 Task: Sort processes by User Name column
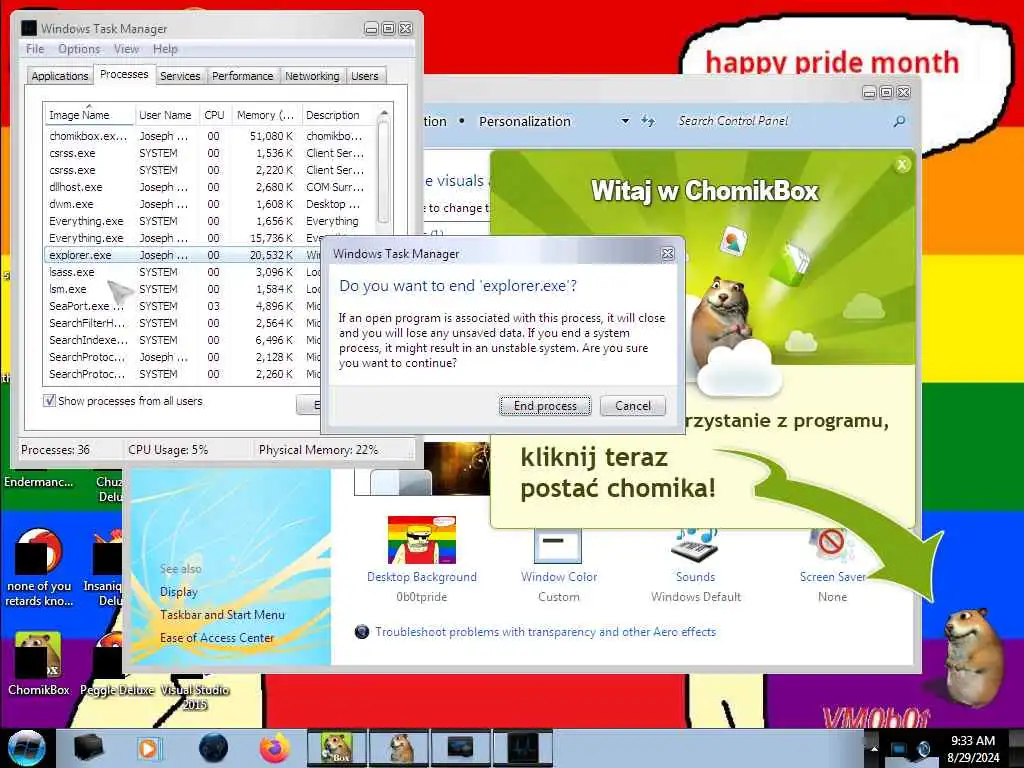[165, 115]
